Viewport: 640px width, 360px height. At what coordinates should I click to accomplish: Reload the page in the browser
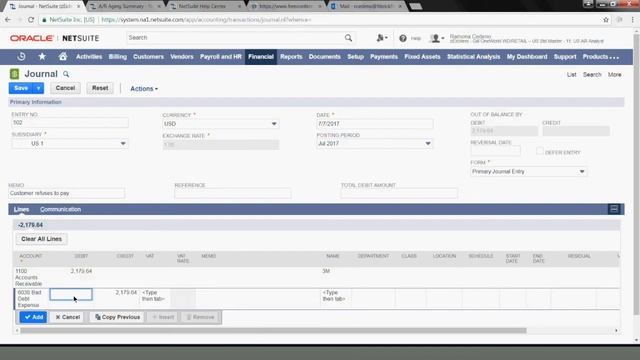31,20
